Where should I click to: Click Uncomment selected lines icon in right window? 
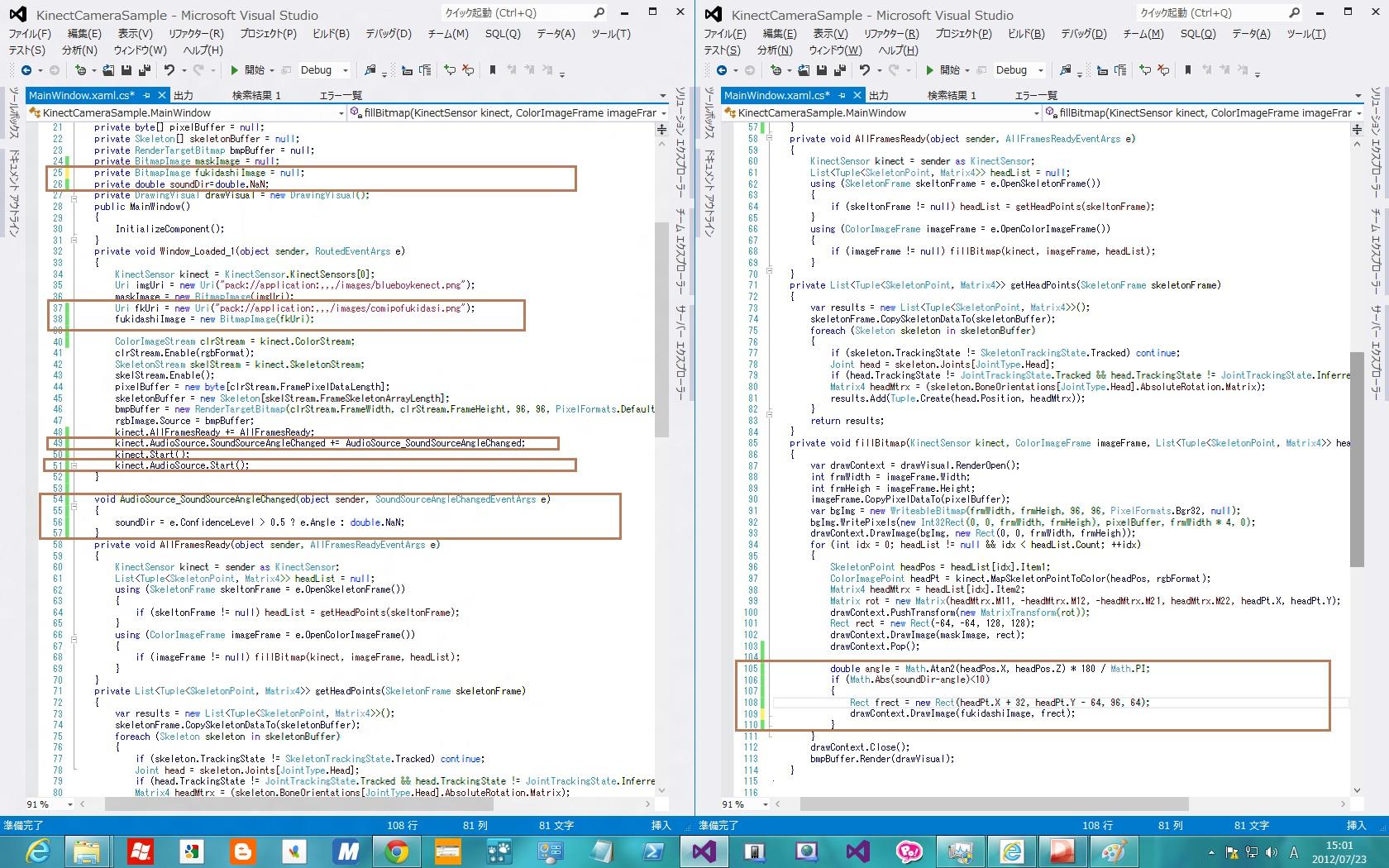[x=1163, y=70]
